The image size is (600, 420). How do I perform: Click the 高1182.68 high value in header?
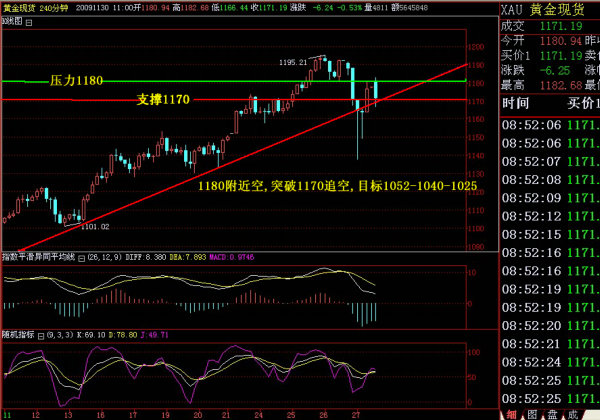coord(191,8)
